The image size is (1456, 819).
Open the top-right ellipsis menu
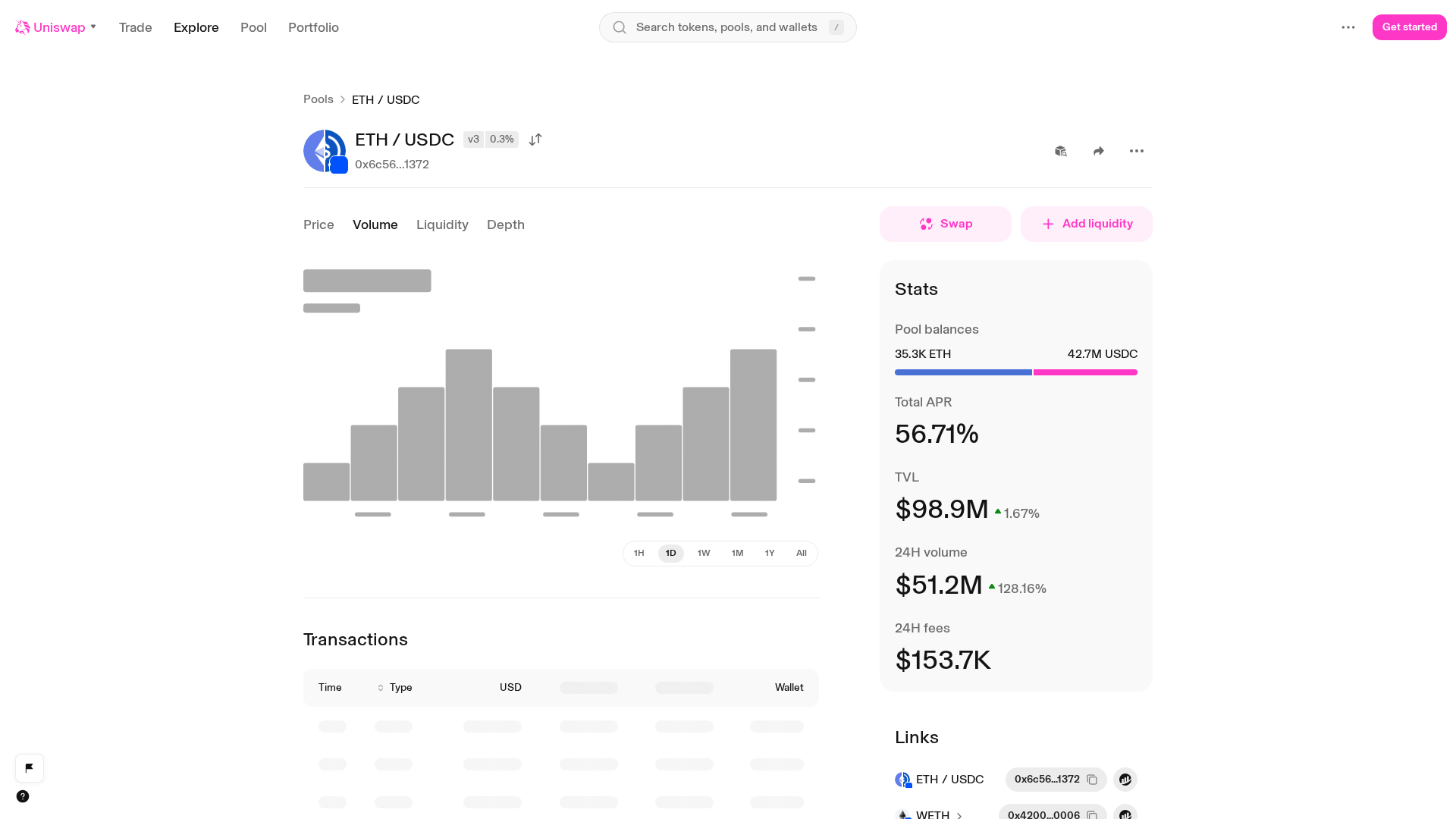1348,27
